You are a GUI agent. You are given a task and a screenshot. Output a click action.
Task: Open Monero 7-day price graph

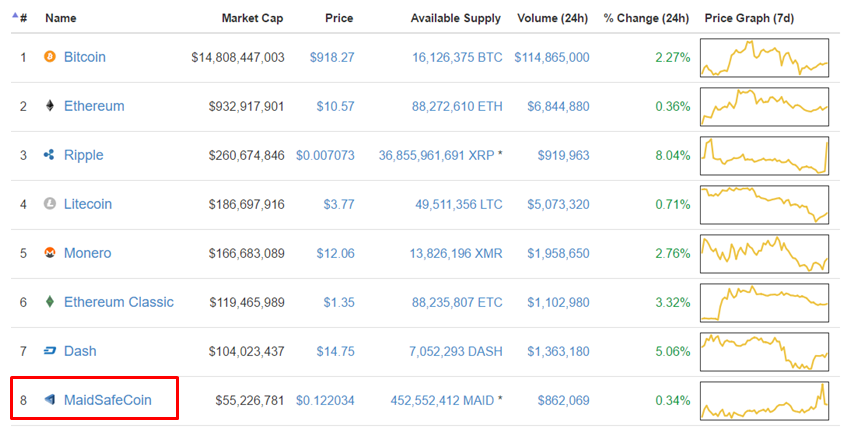coord(764,254)
